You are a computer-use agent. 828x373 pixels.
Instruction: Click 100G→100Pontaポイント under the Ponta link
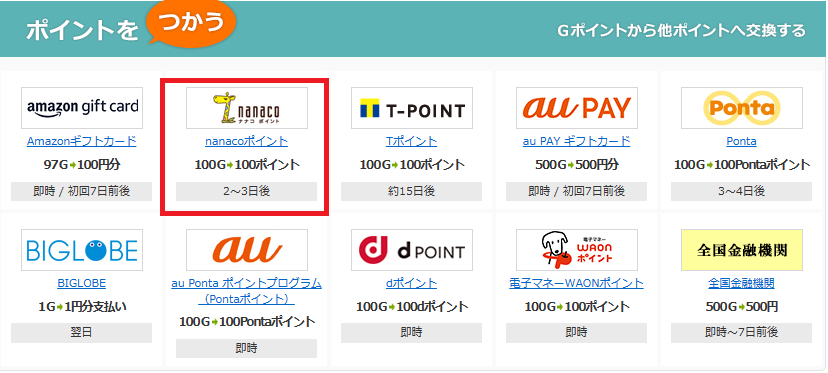741,164
